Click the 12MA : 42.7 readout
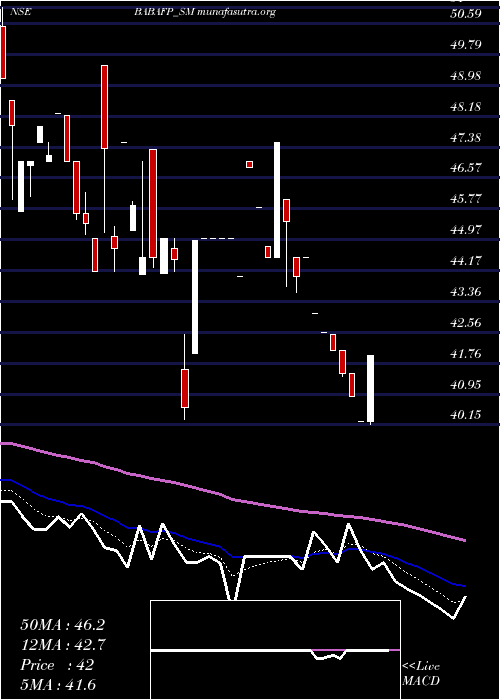 pyautogui.click(x=62, y=645)
